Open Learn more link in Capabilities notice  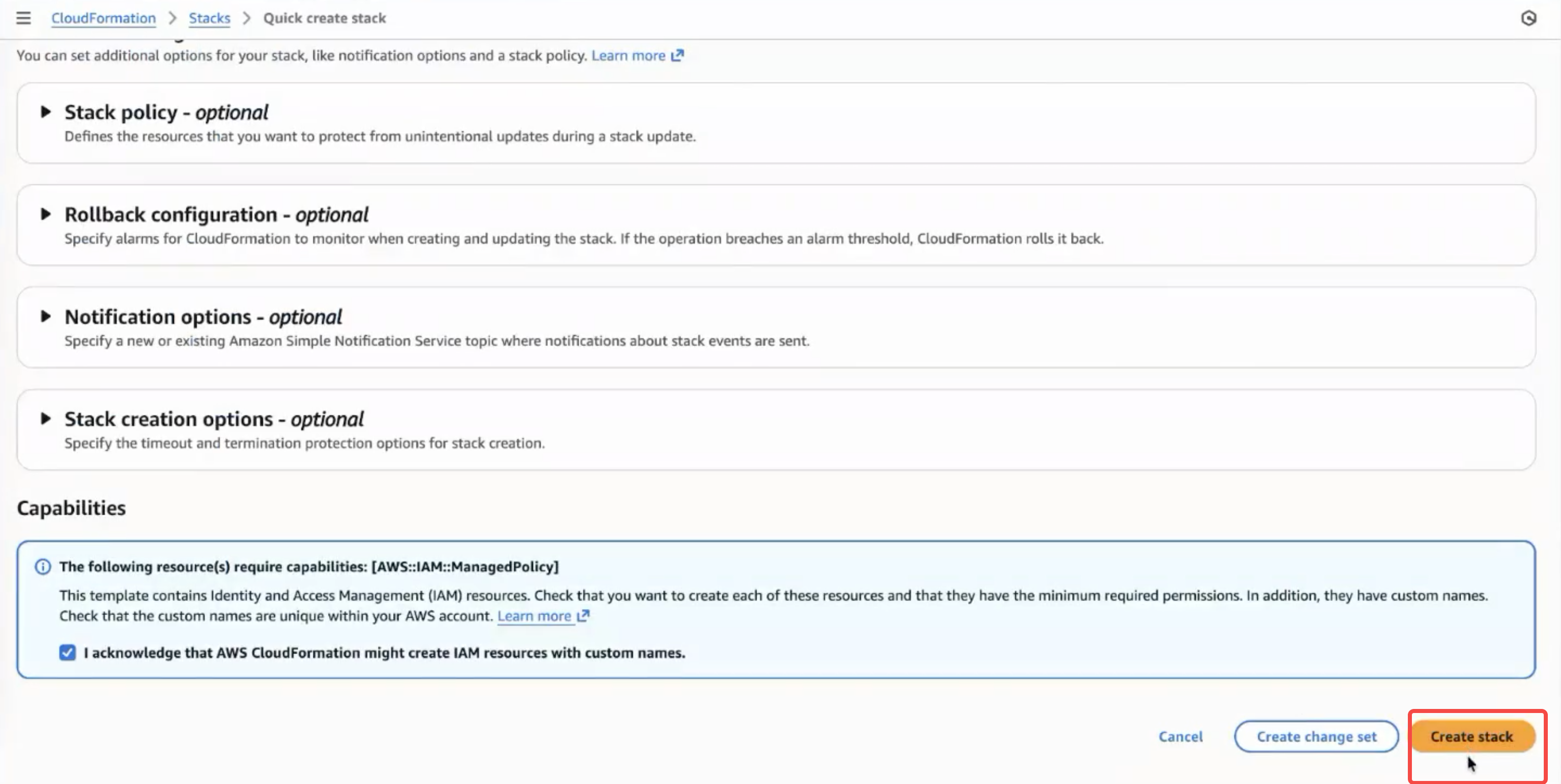(534, 616)
